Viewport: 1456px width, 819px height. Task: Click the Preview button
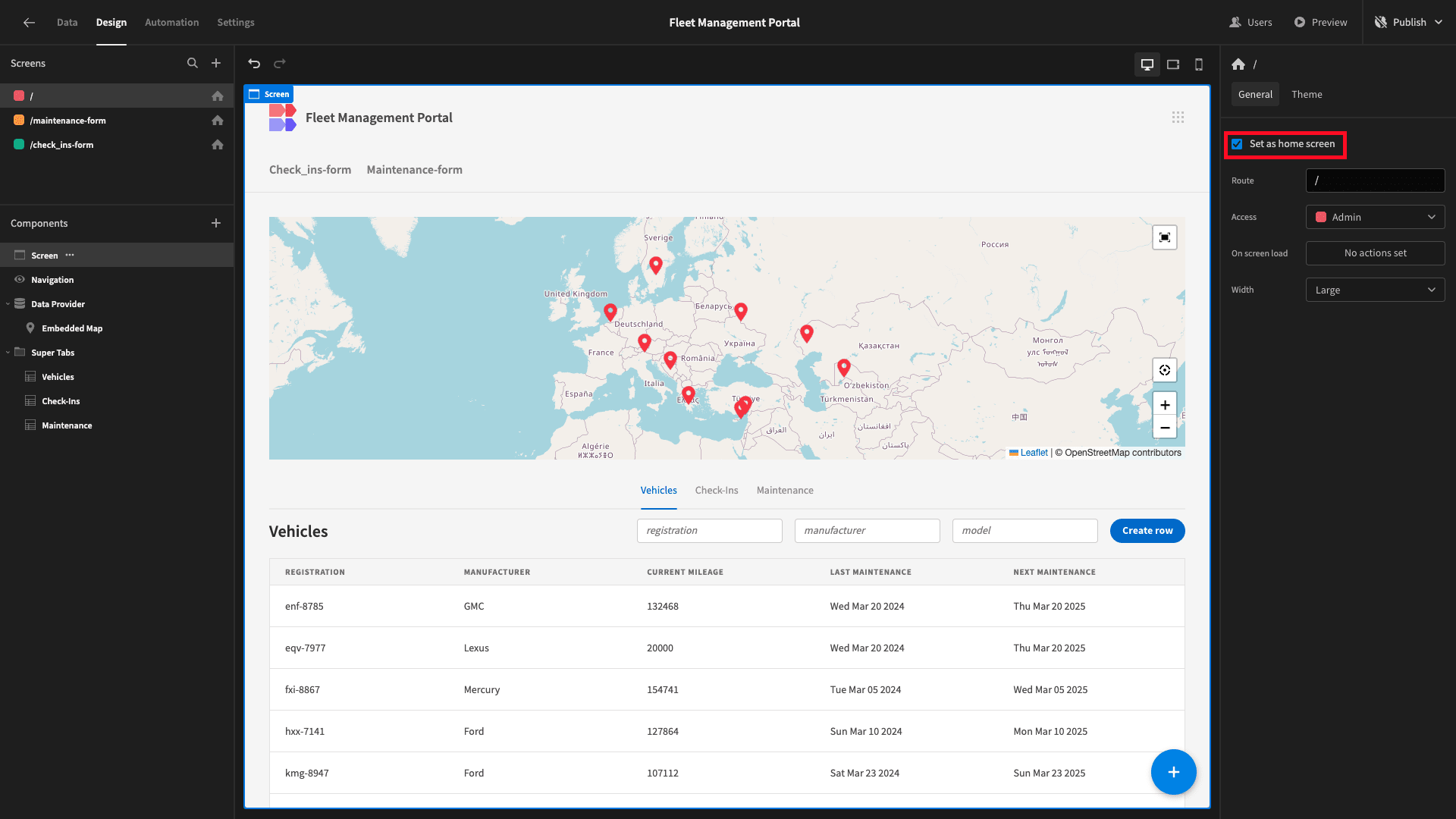point(1320,22)
